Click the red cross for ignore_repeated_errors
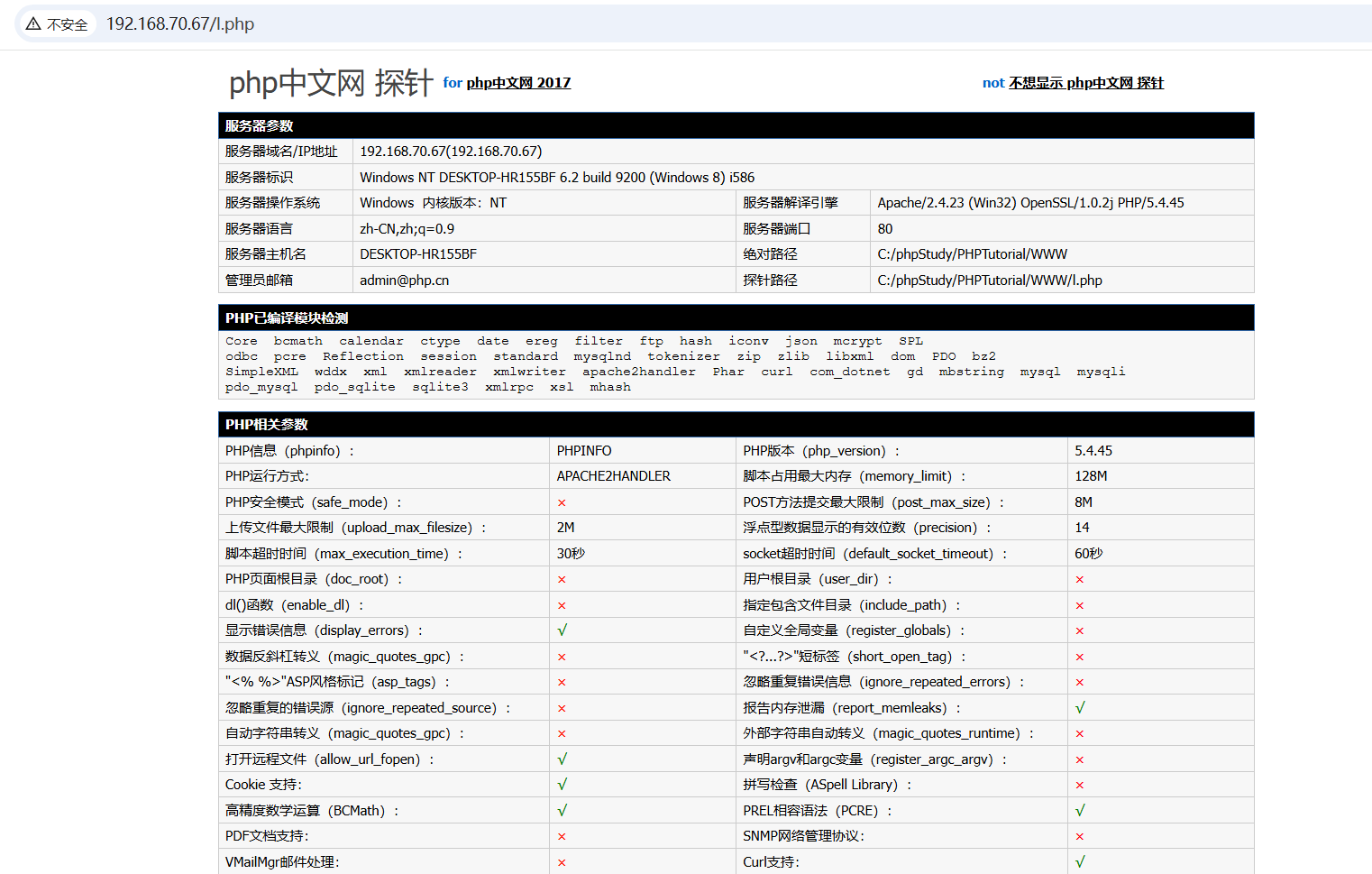Screen dimensions: 1372x874 coord(1080,683)
